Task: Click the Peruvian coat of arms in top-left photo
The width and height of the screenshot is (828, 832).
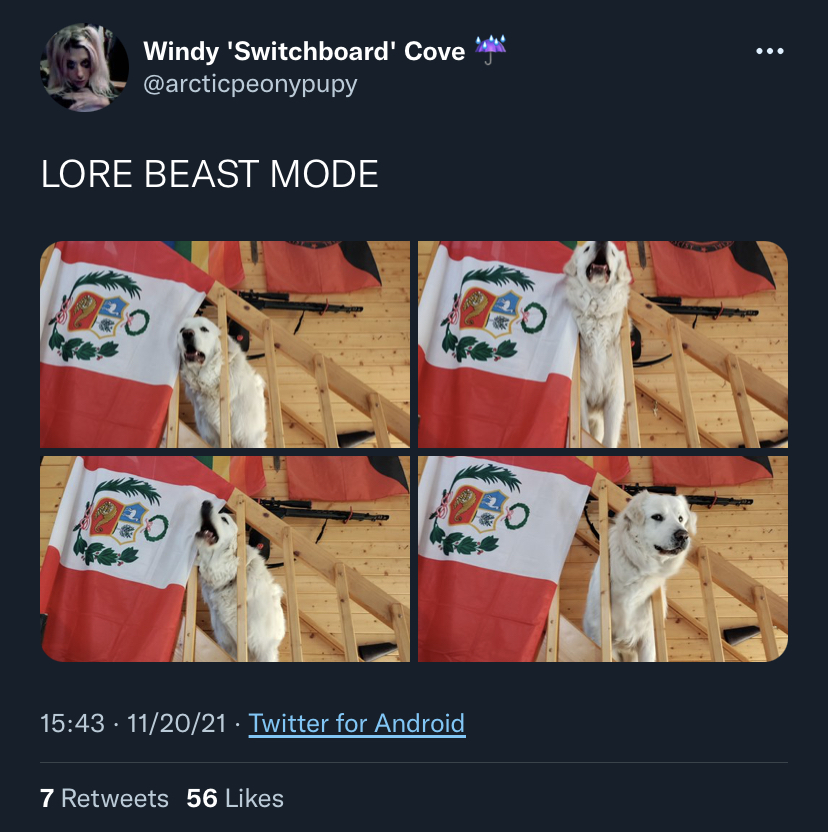Action: (x=99, y=315)
